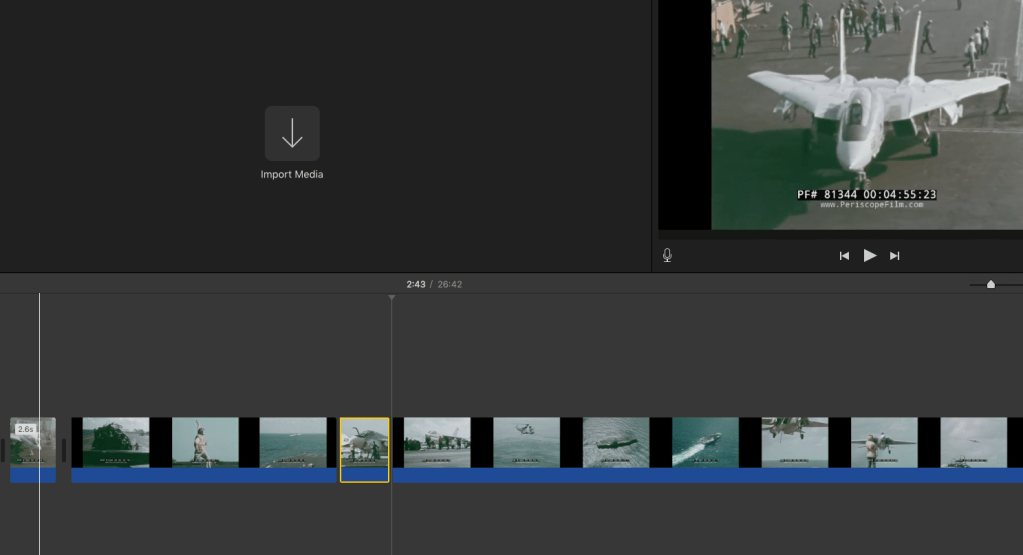Click thumbnail of aircraft carrier with white wake

(x=705, y=442)
